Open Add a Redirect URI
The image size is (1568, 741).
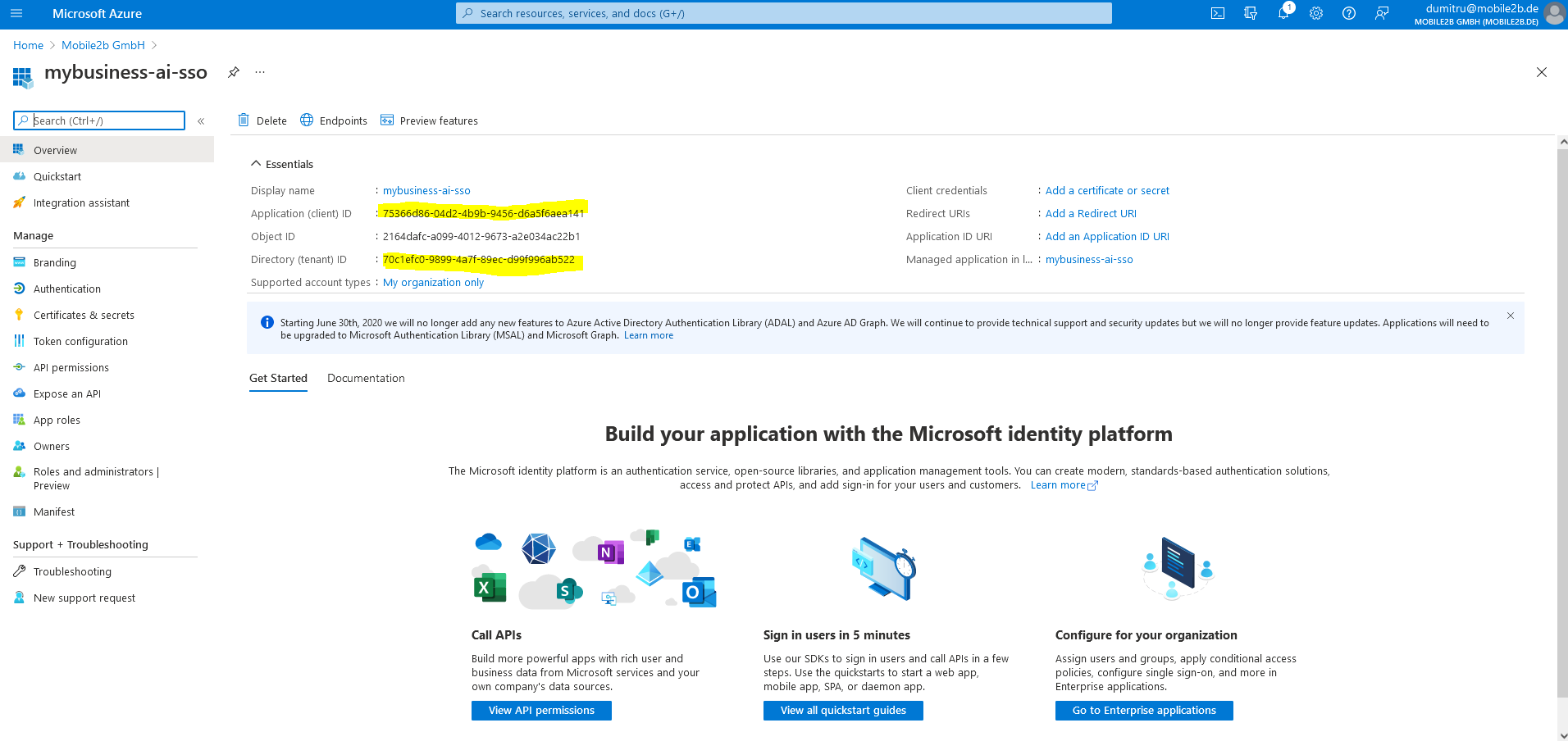pyautogui.click(x=1091, y=213)
